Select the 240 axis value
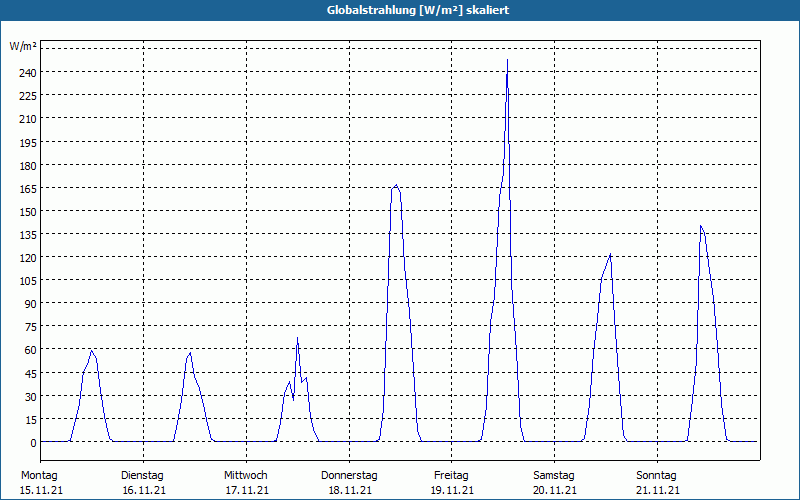Screen dimensions: 800x500 tap(28, 72)
